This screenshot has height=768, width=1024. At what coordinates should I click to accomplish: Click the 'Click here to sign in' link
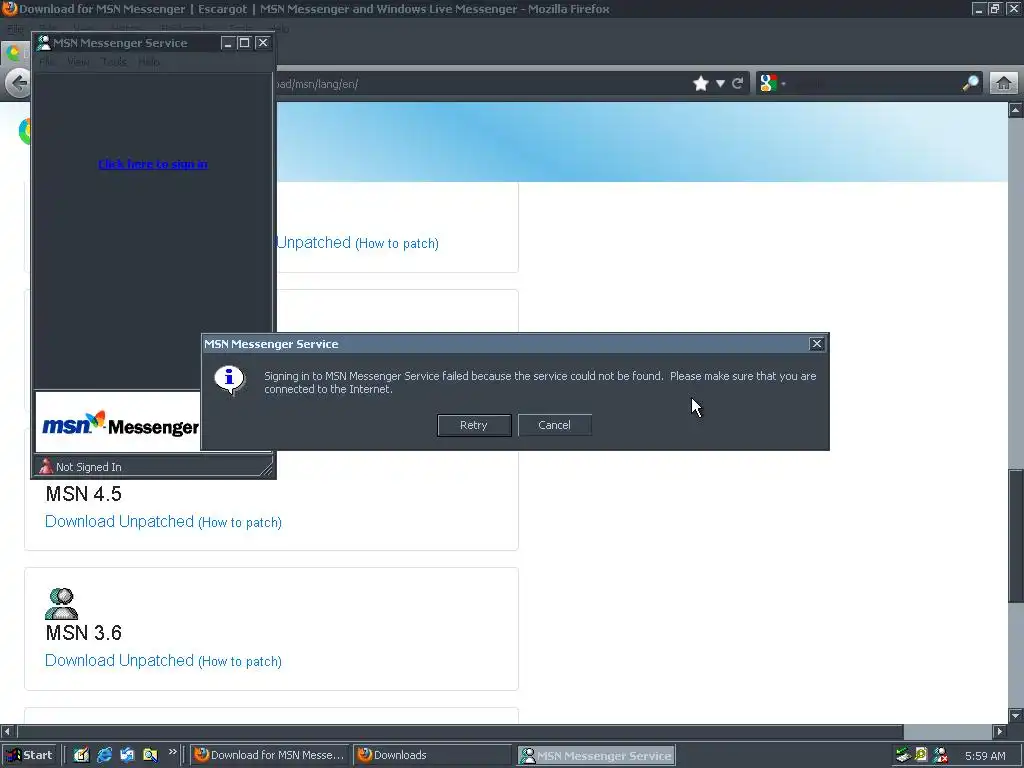153,164
